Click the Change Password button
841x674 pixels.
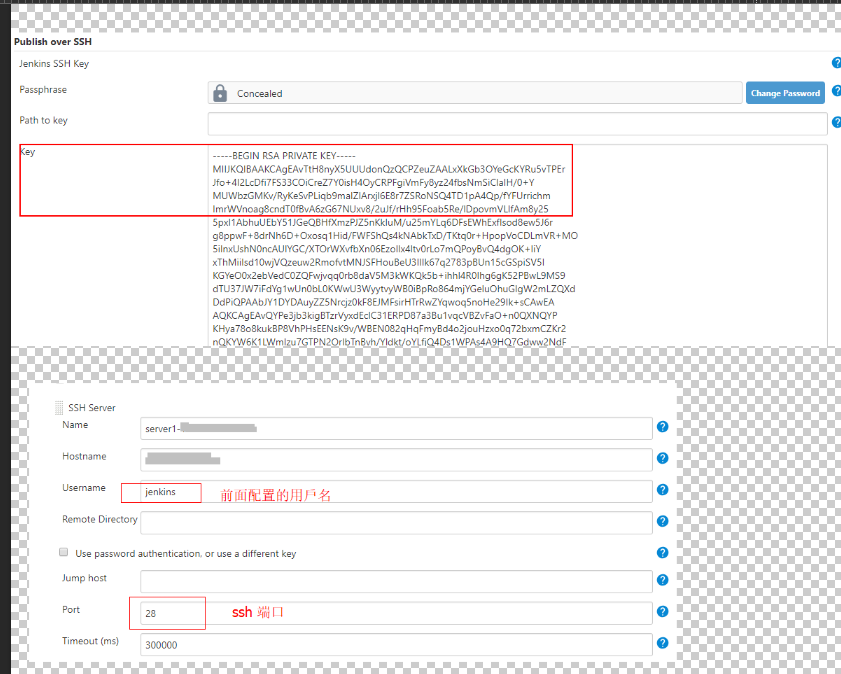click(785, 93)
